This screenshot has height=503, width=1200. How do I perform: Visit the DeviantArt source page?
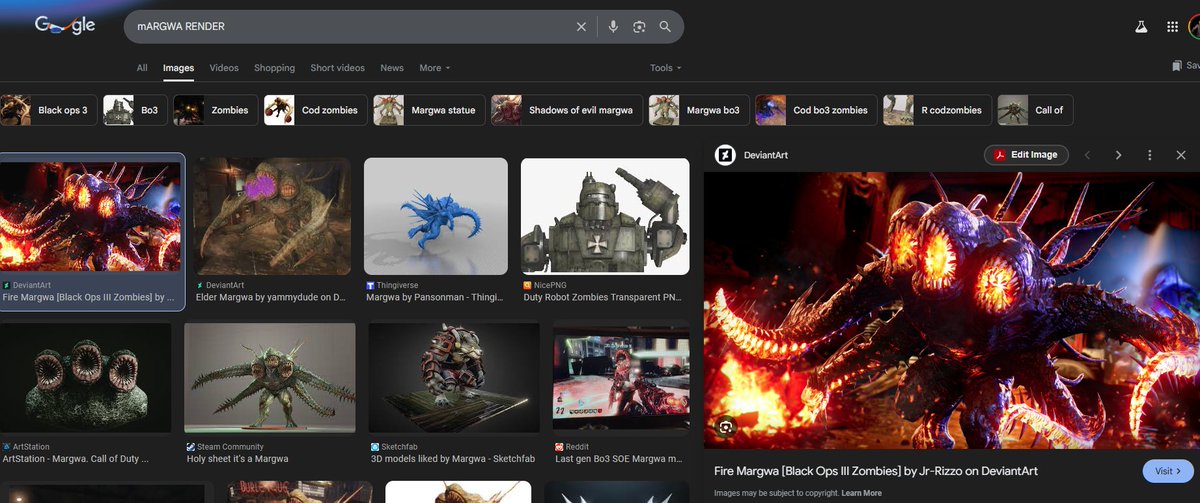pos(1168,471)
